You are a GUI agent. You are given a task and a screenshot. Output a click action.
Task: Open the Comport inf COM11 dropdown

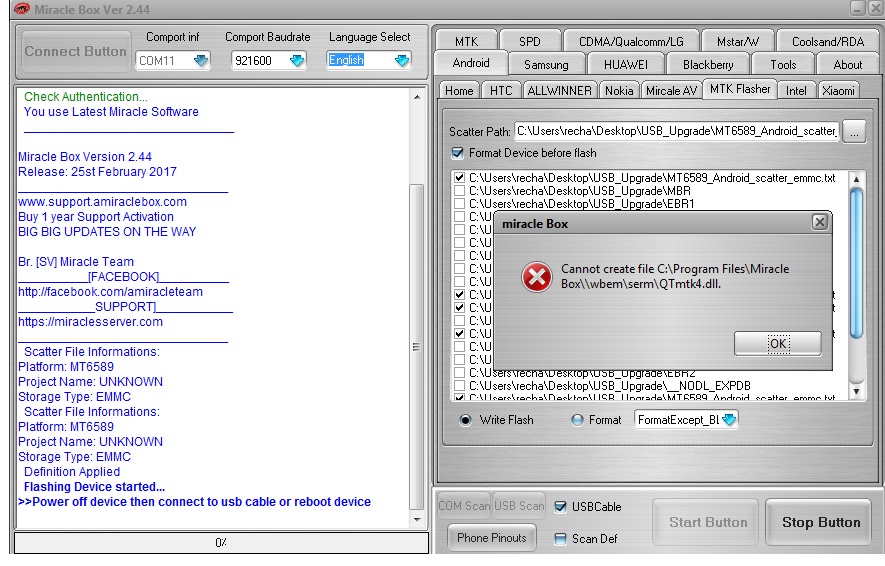(x=200, y=60)
